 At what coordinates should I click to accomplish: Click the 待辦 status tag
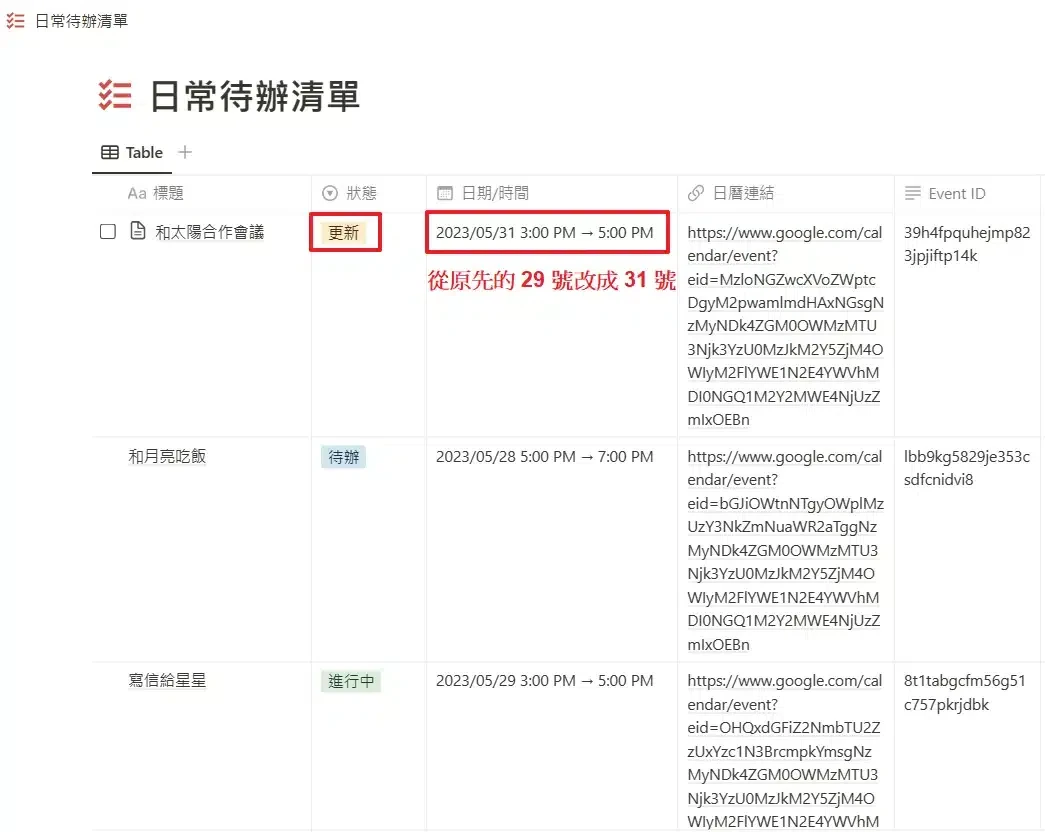[344, 457]
